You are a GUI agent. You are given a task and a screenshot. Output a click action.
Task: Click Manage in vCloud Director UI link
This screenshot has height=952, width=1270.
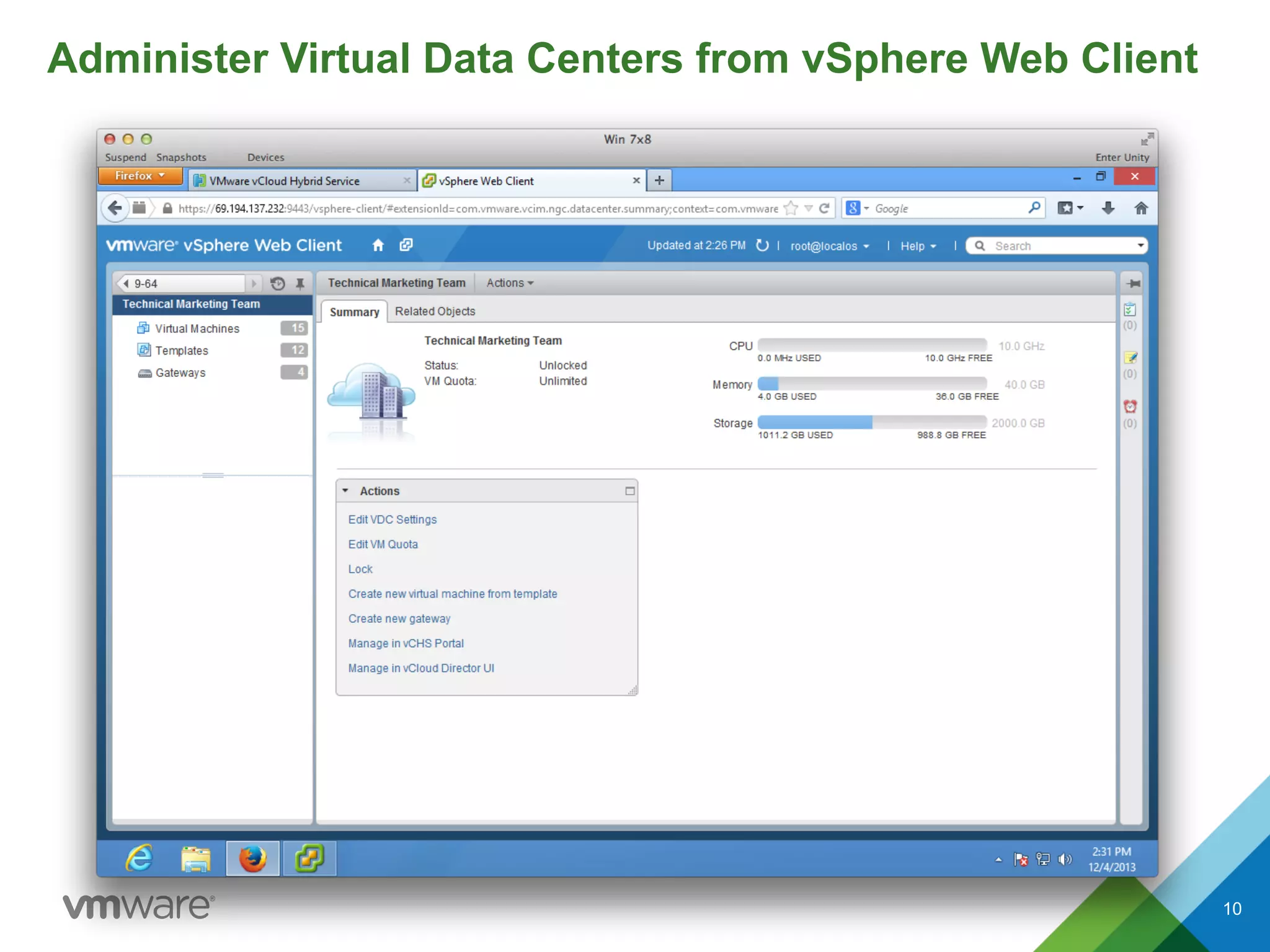[x=421, y=668]
